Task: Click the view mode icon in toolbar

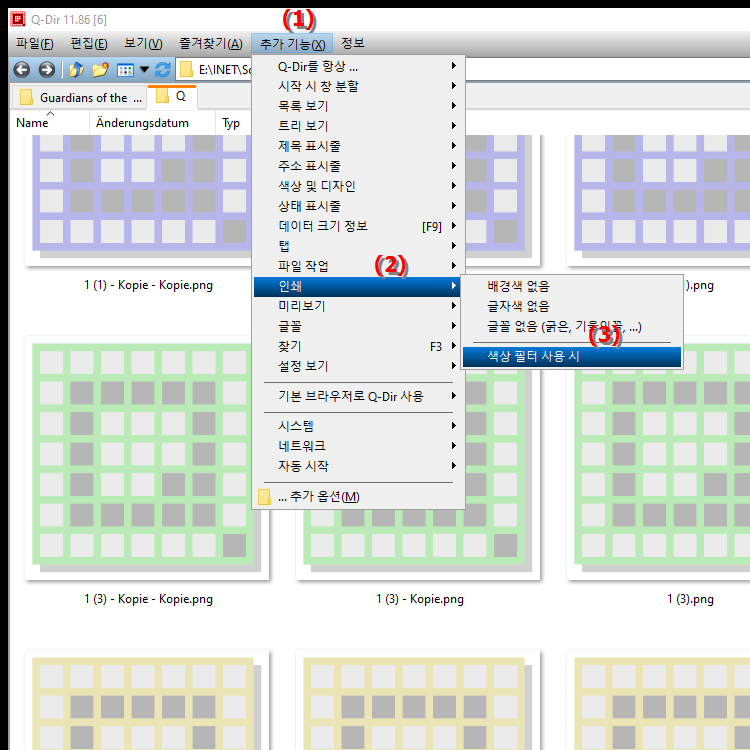Action: (x=125, y=70)
